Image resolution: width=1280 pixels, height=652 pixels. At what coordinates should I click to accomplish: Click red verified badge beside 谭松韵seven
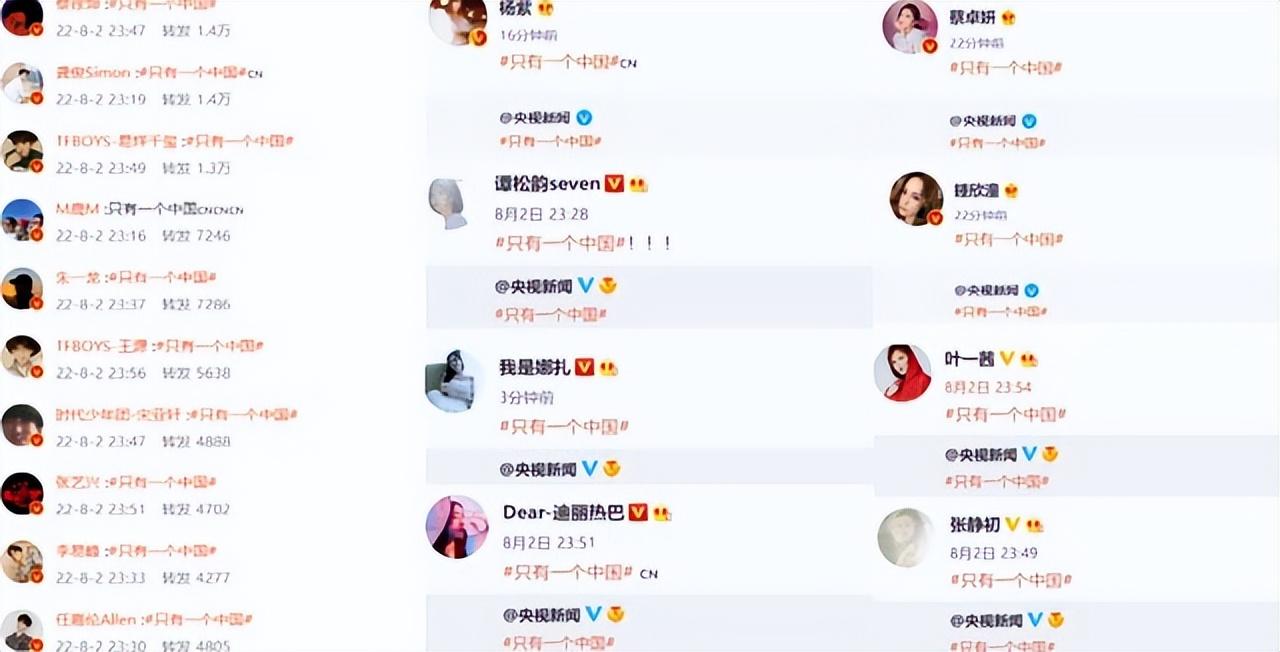point(614,184)
